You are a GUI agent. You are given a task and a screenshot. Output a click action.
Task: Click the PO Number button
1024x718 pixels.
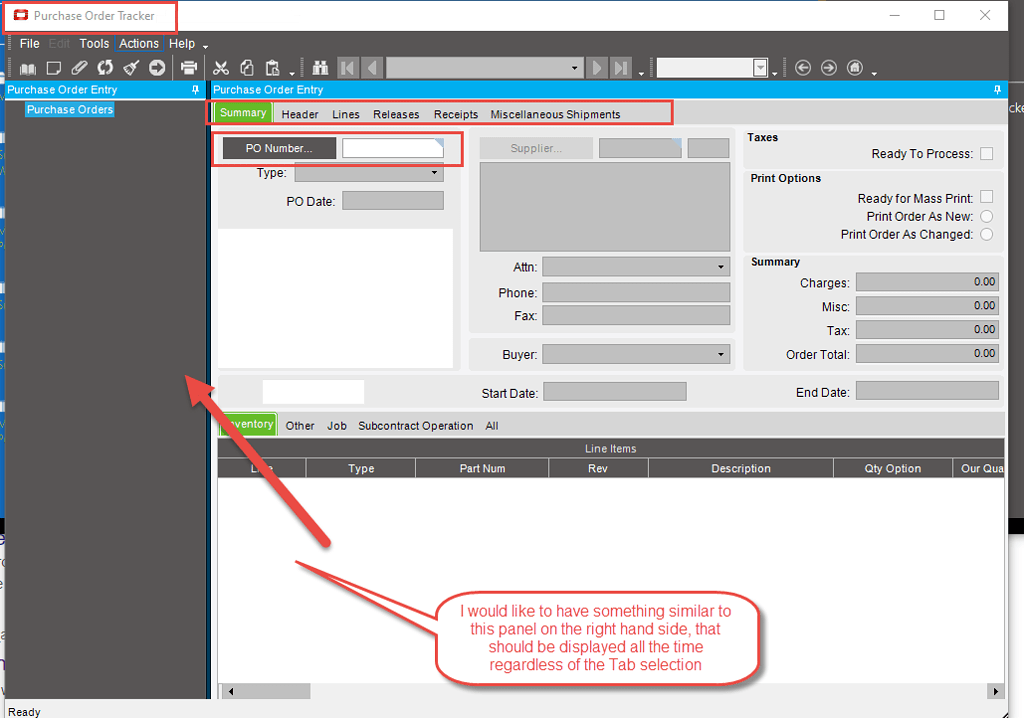click(x=277, y=147)
